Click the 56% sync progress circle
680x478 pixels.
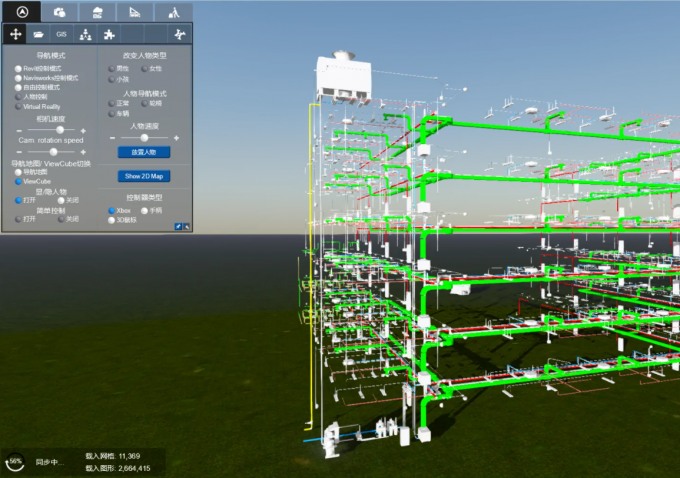pos(15,462)
